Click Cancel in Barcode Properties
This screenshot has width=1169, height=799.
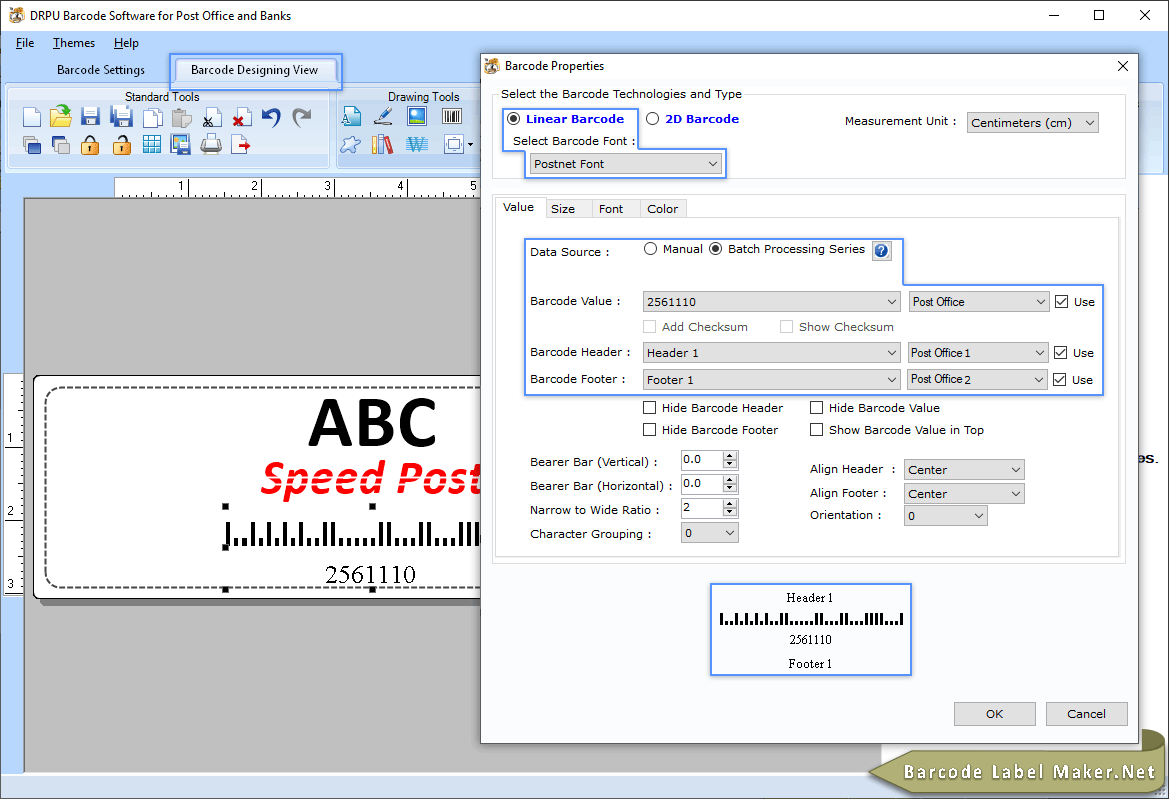click(1086, 714)
